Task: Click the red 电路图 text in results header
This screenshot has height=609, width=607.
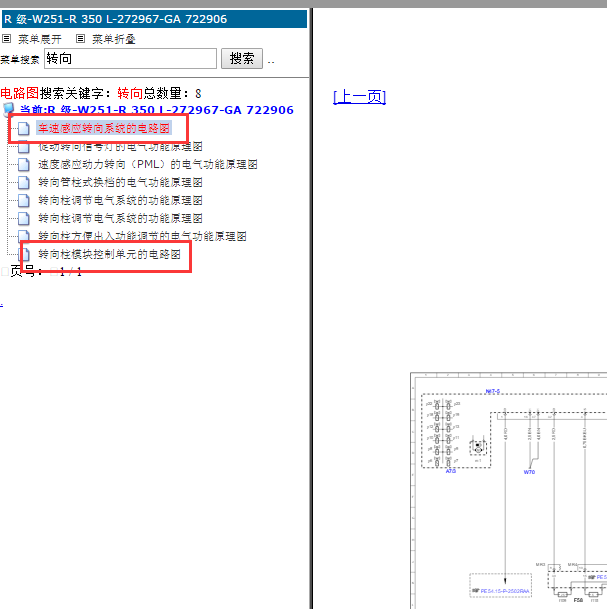Action: click(19, 93)
